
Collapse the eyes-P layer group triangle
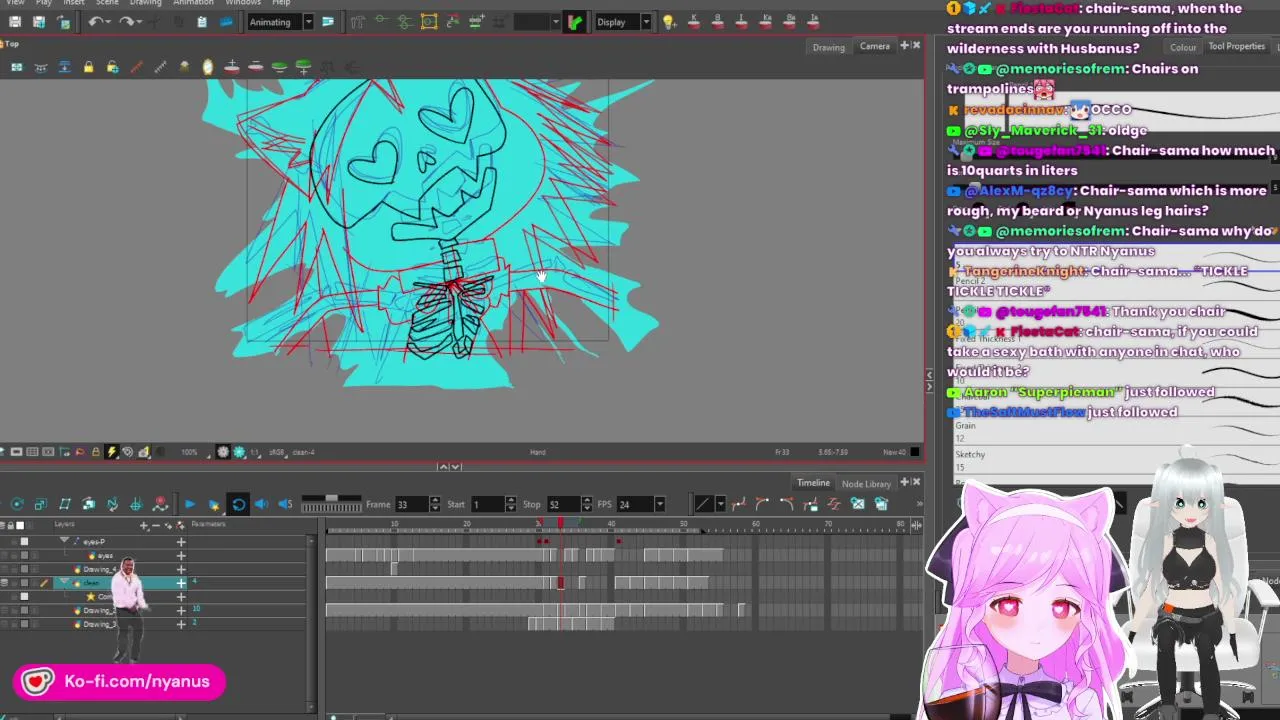coord(65,541)
